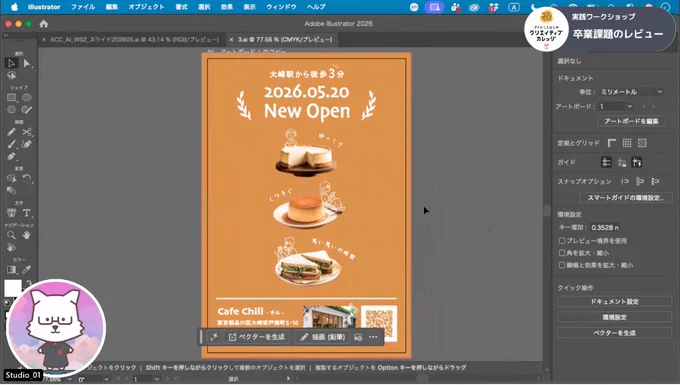Screen dimensions: 680x385
Task: Select the Gradient tool
Action: 11,270
